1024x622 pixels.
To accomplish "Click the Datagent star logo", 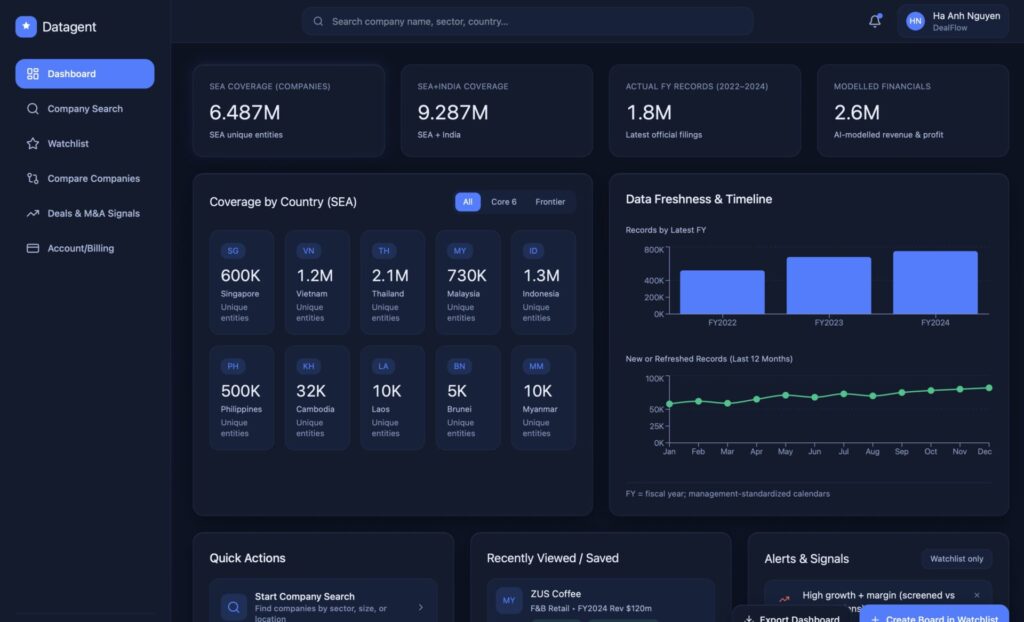I will [x=24, y=25].
